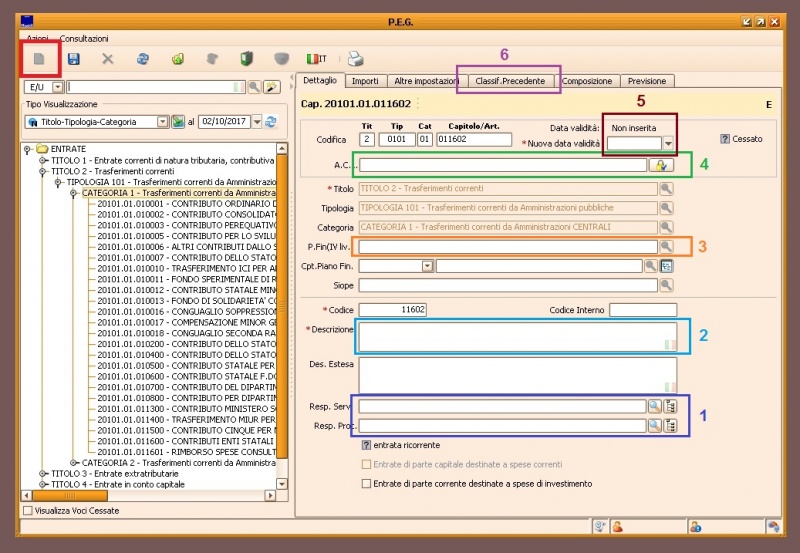Screen dimensions: 800x553
Task: Switch to the Importi tab
Action: point(365,81)
